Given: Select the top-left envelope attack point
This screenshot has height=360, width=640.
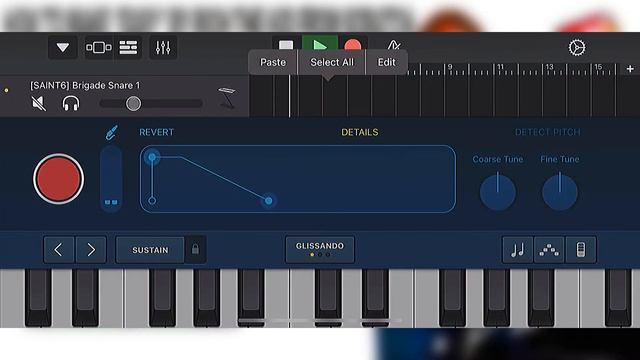Looking at the screenshot, I should point(152,157).
